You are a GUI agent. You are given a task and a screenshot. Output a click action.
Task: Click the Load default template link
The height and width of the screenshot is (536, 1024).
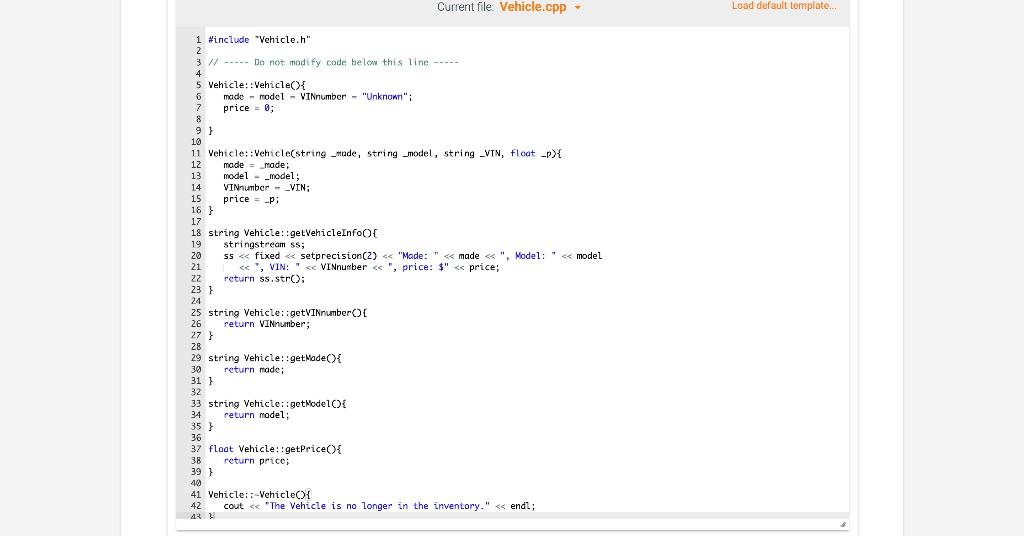(x=784, y=6)
